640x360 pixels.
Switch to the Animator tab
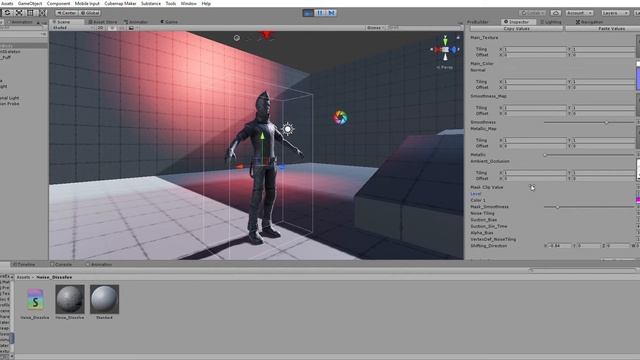point(136,22)
